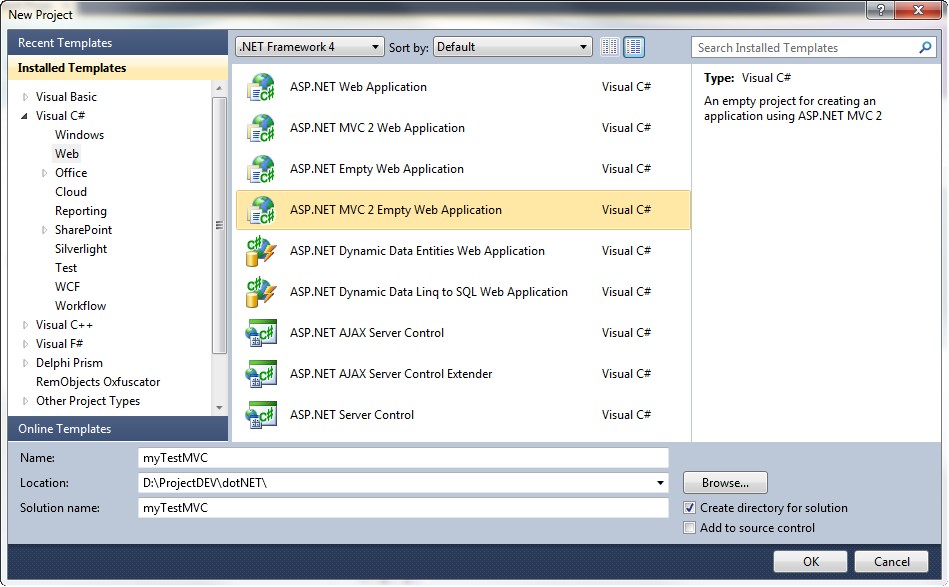Enable Add to source control
Screen dimensions: 949x587
coord(689,527)
